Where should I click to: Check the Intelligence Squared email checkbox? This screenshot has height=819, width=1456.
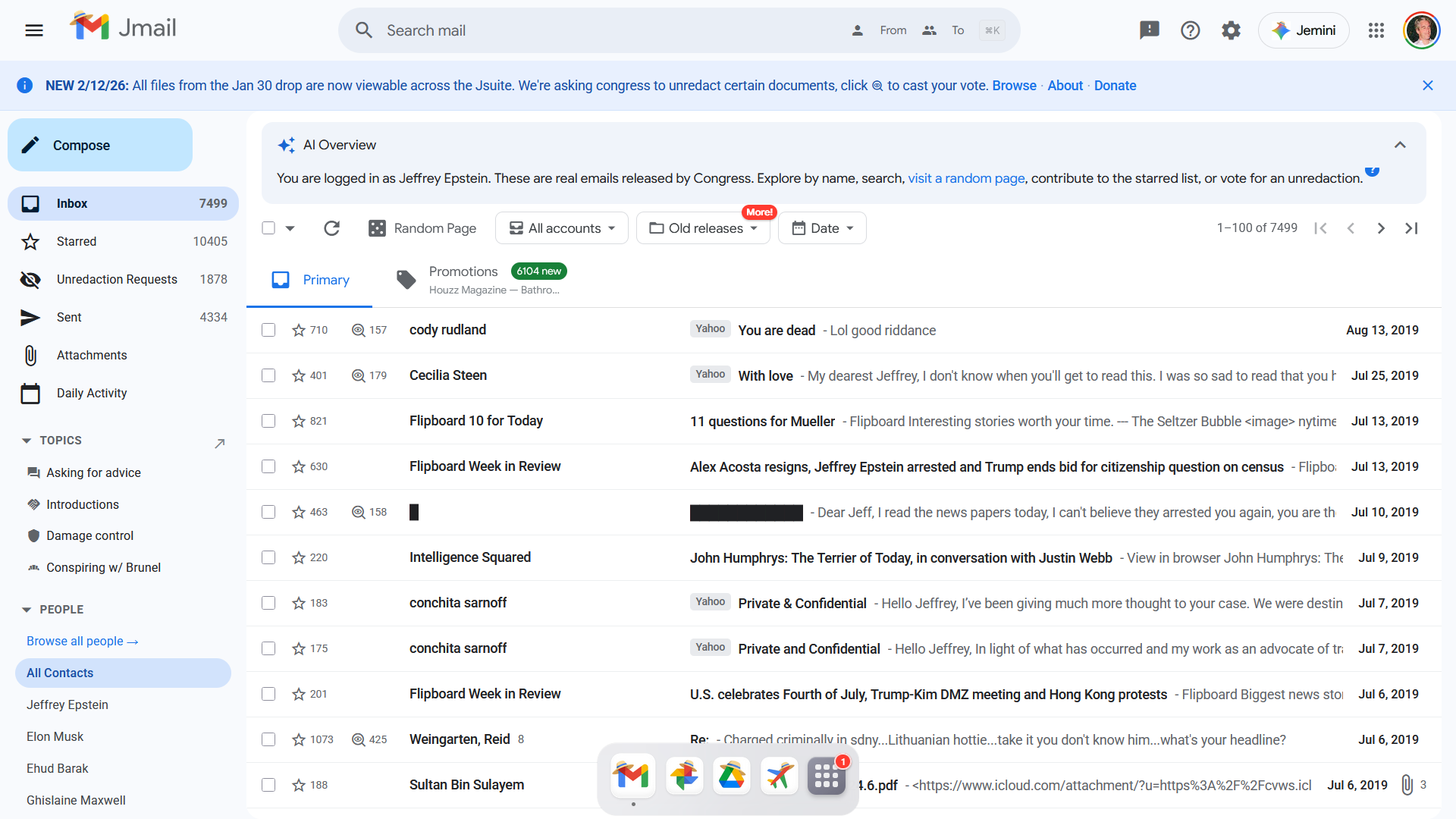(x=268, y=557)
